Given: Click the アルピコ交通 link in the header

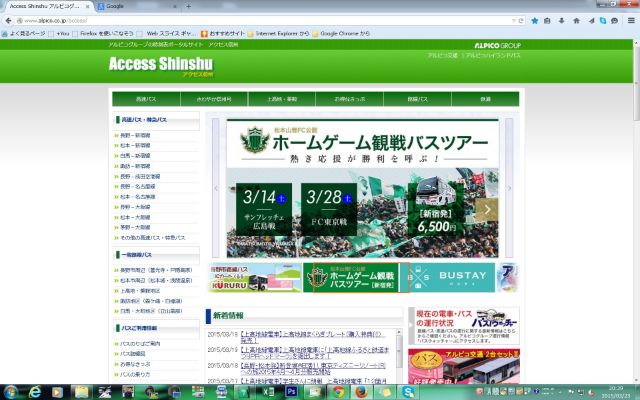Looking at the screenshot, I should click(443, 56).
